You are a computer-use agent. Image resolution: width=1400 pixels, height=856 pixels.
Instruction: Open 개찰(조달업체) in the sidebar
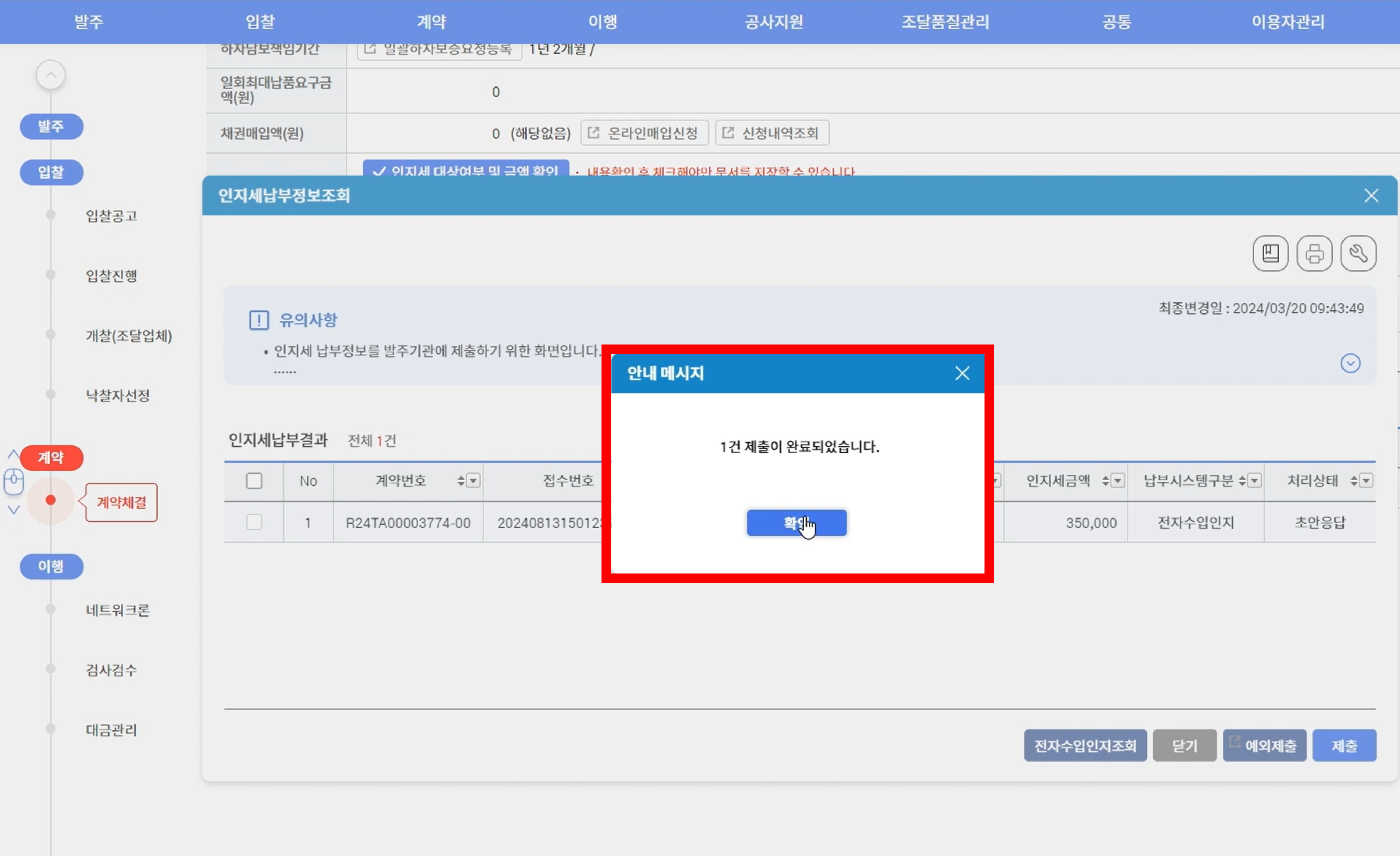pyautogui.click(x=128, y=336)
